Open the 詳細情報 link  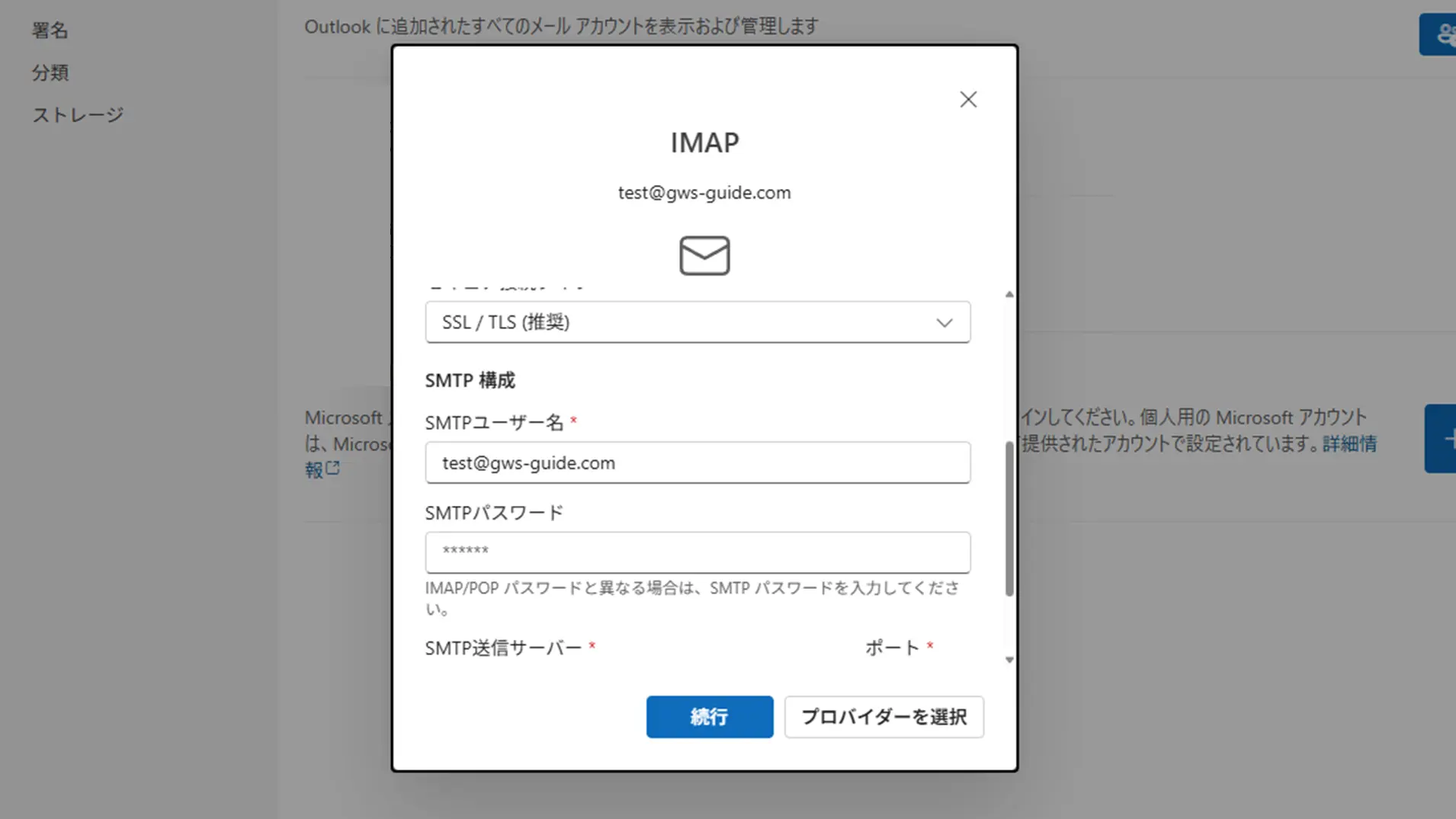[x=1349, y=444]
